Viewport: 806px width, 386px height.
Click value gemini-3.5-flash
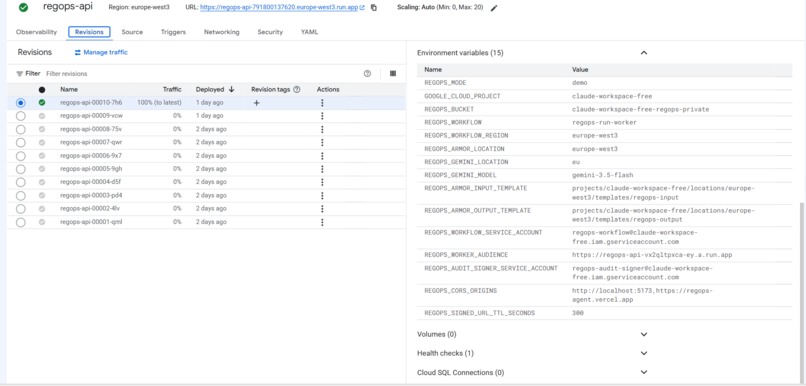(x=602, y=175)
